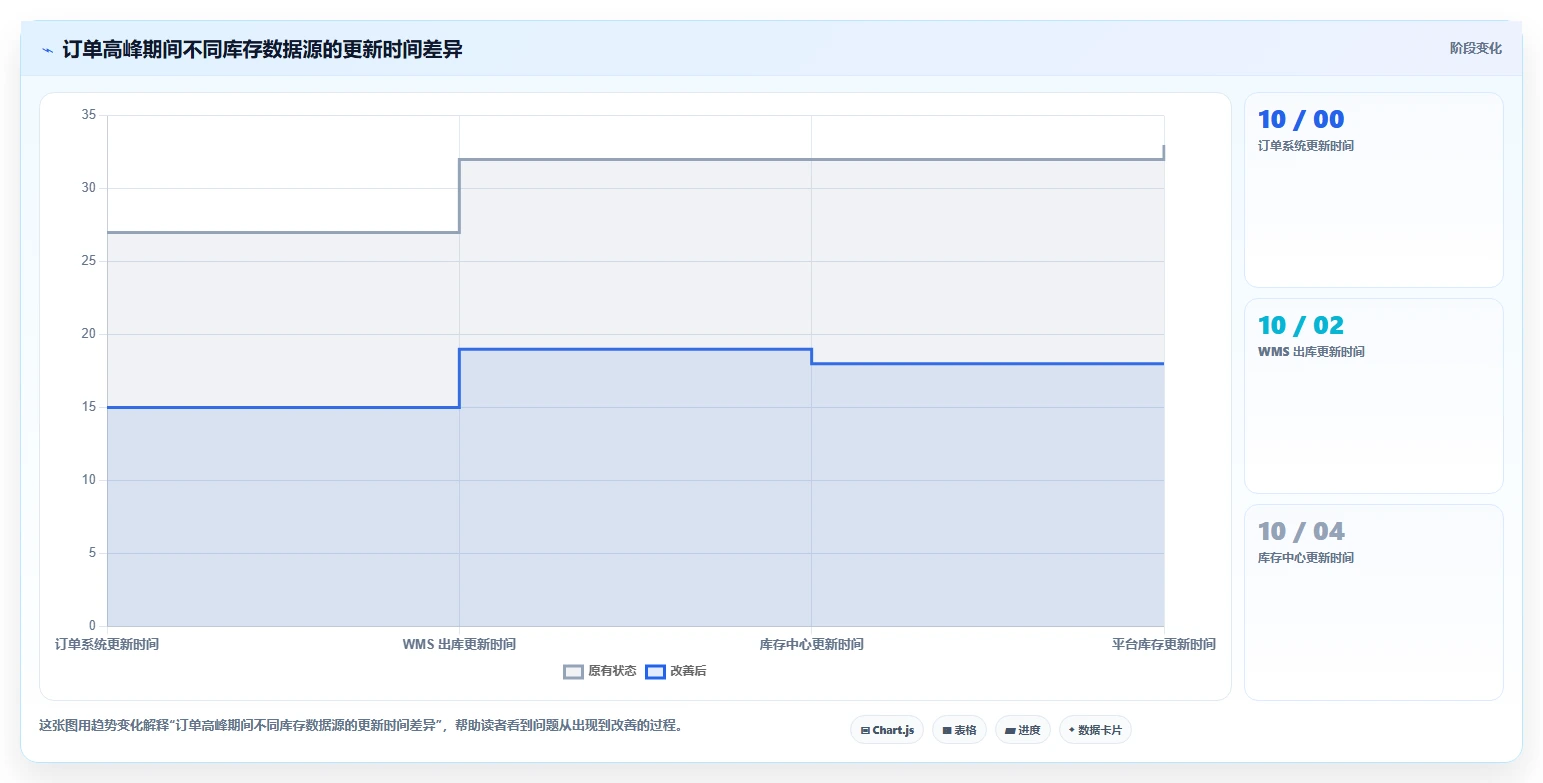Open the 10 / 04 库存中心更新时间 card
The height and width of the screenshot is (783, 1543).
coord(1373,602)
